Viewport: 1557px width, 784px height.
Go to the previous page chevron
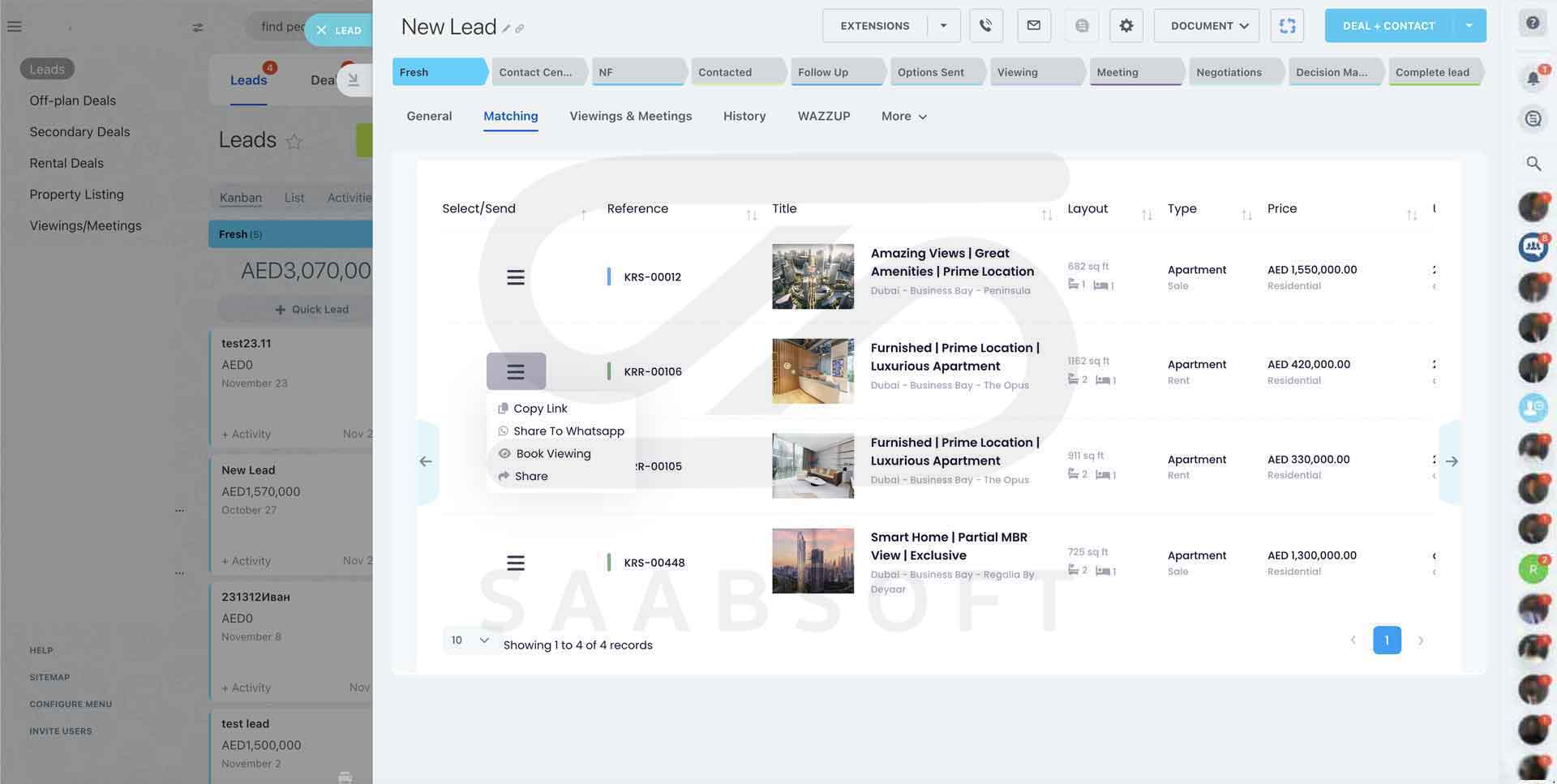(x=1353, y=640)
